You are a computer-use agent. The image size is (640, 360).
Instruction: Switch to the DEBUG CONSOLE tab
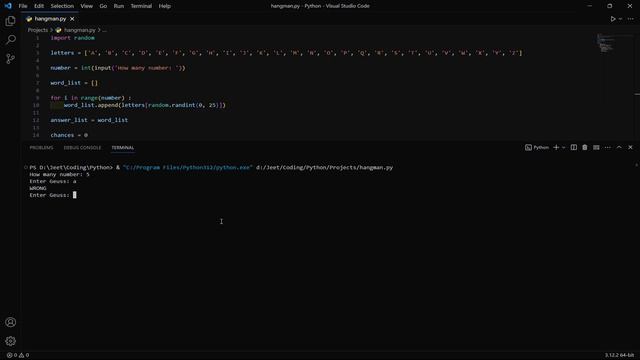(82, 148)
